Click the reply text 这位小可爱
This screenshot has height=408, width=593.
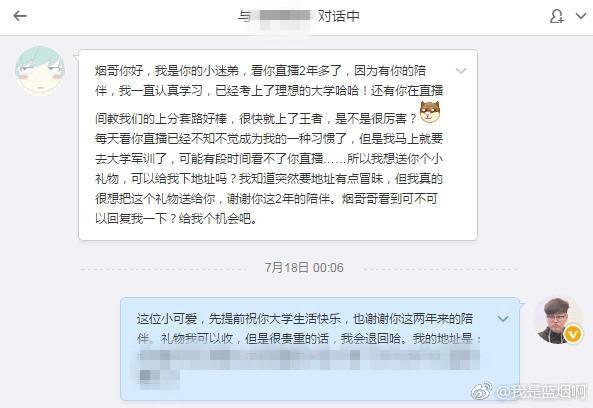click(167, 319)
